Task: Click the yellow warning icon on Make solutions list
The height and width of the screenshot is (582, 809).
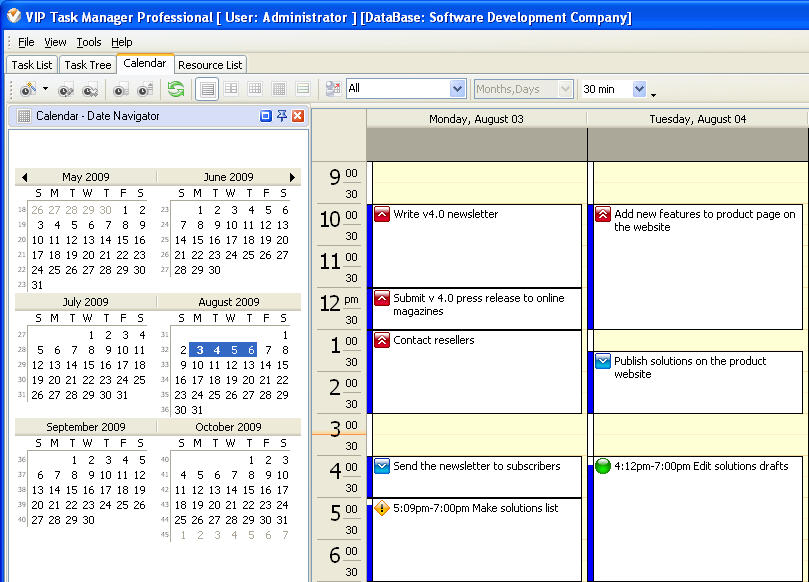Action: (382, 508)
